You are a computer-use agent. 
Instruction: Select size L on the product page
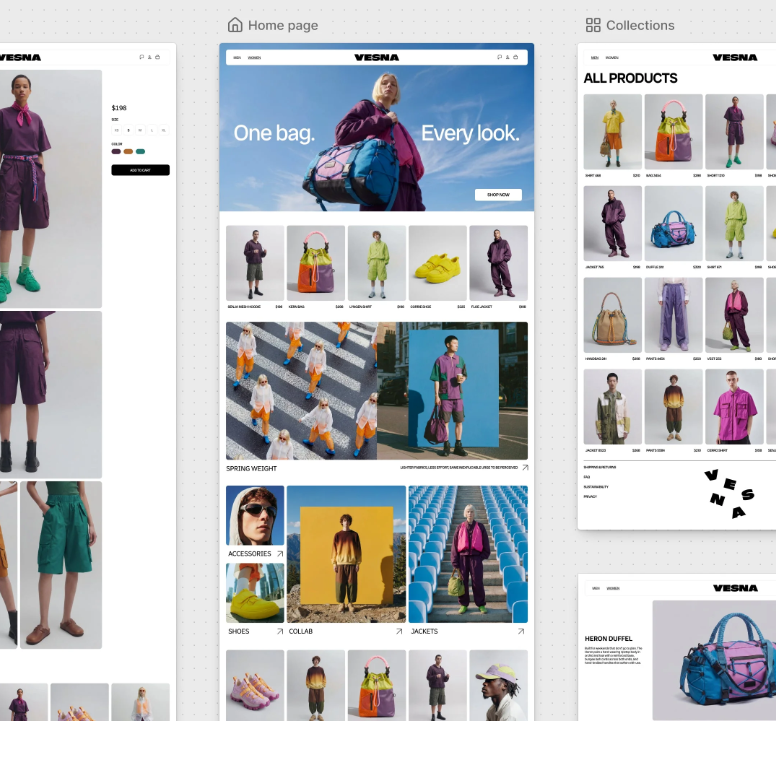pyautogui.click(x=152, y=130)
